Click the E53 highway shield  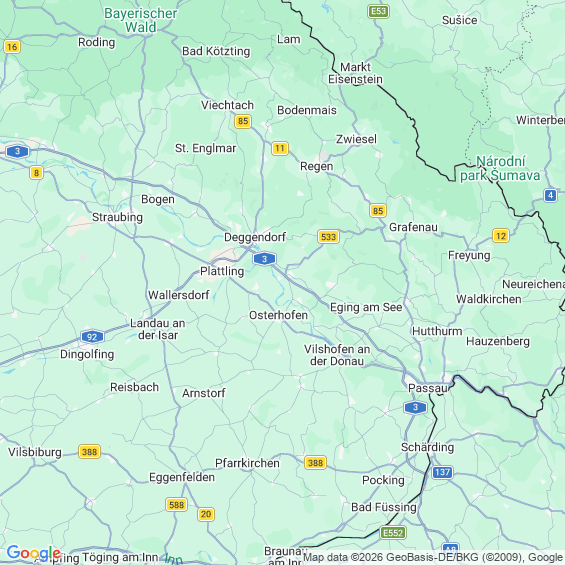tap(378, 11)
